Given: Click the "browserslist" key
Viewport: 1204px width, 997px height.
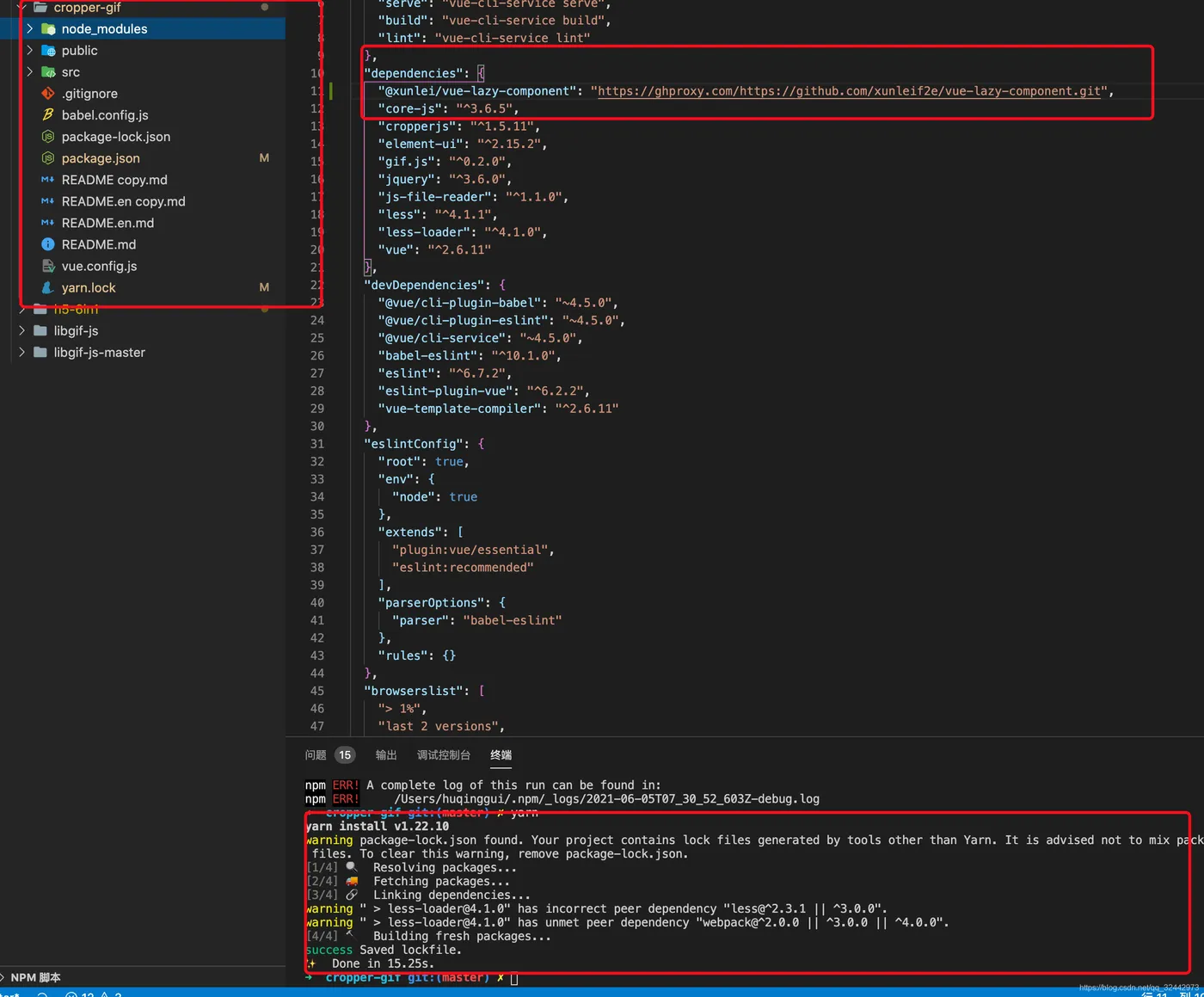Looking at the screenshot, I should point(413,691).
